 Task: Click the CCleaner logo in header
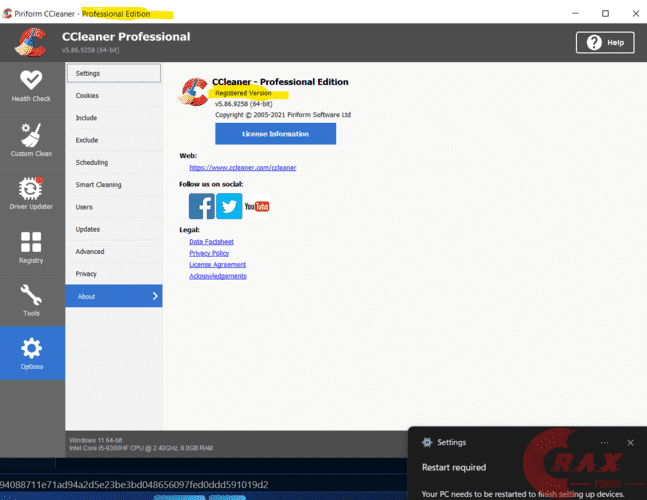point(31,42)
